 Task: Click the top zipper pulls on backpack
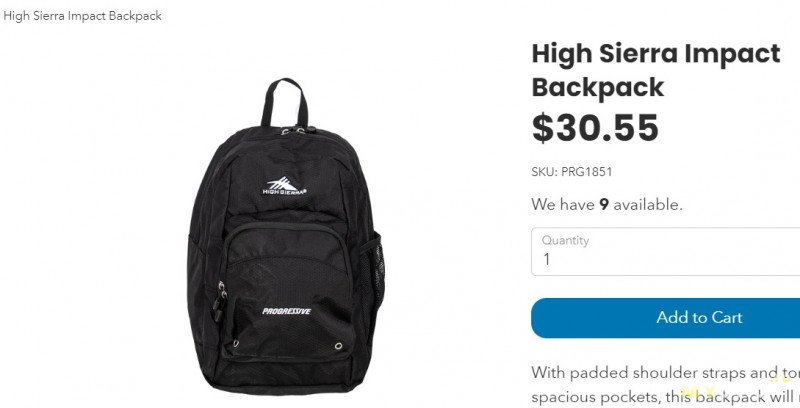click(x=293, y=131)
